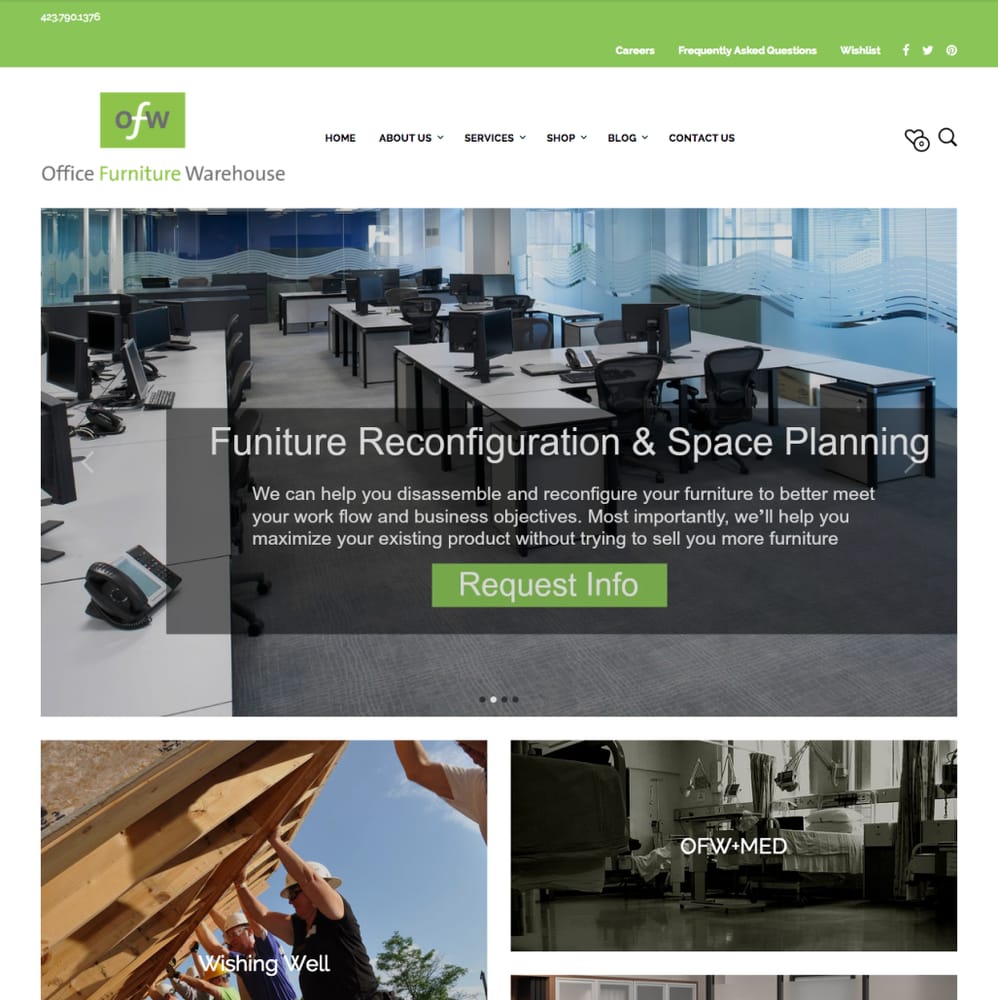Open the Contact Us menu item
This screenshot has width=998, height=1000.
pyautogui.click(x=701, y=138)
